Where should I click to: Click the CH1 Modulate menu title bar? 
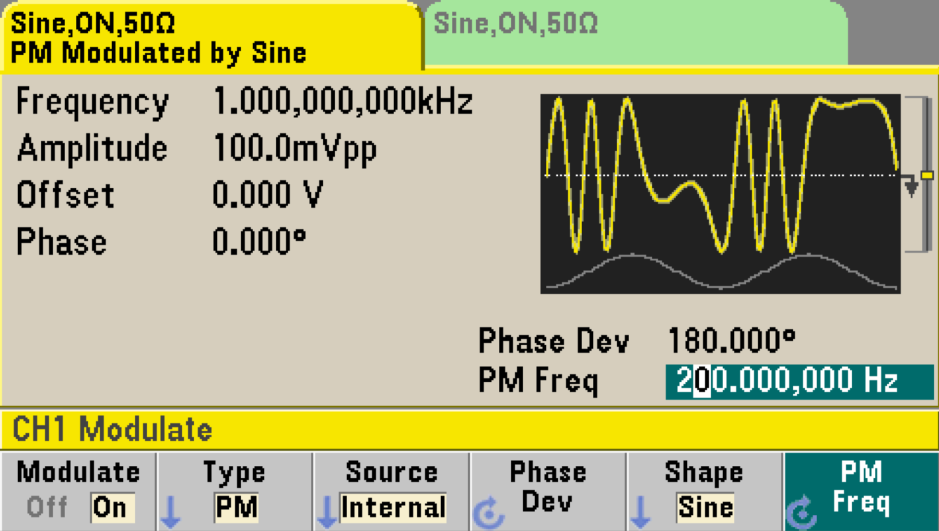tap(470, 429)
